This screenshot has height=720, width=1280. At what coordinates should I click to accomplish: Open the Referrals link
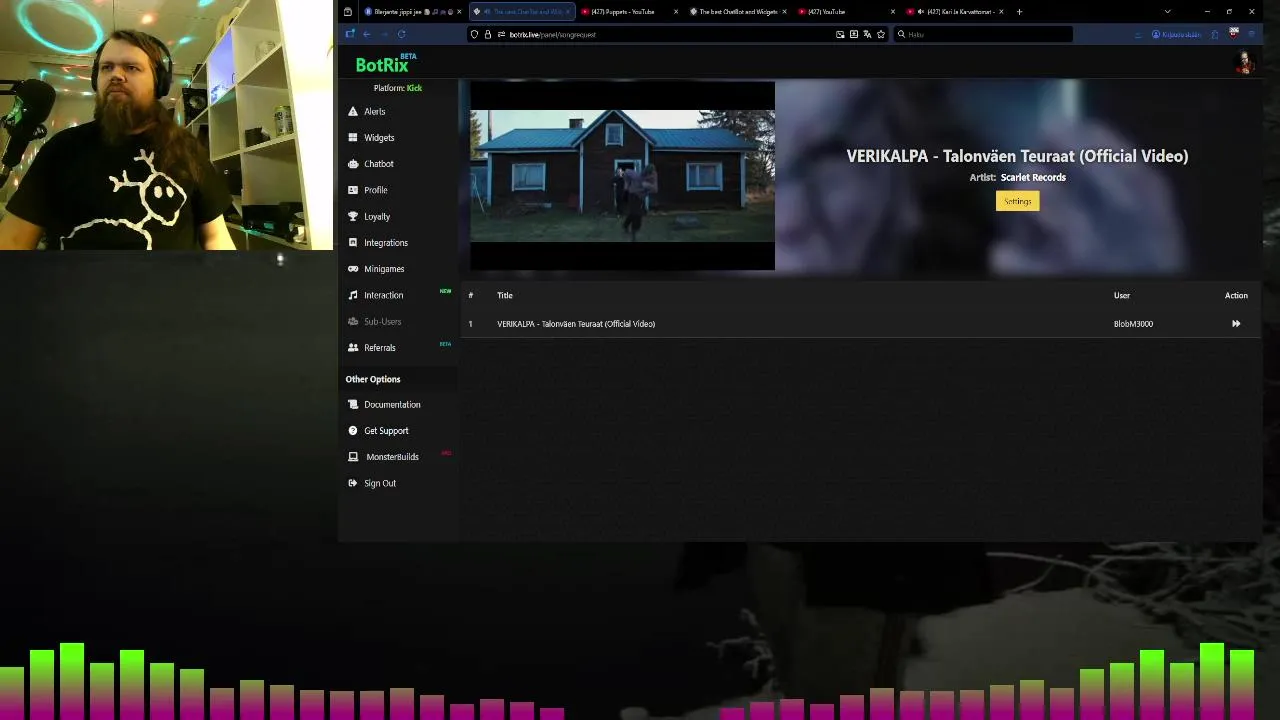pyautogui.click(x=380, y=348)
